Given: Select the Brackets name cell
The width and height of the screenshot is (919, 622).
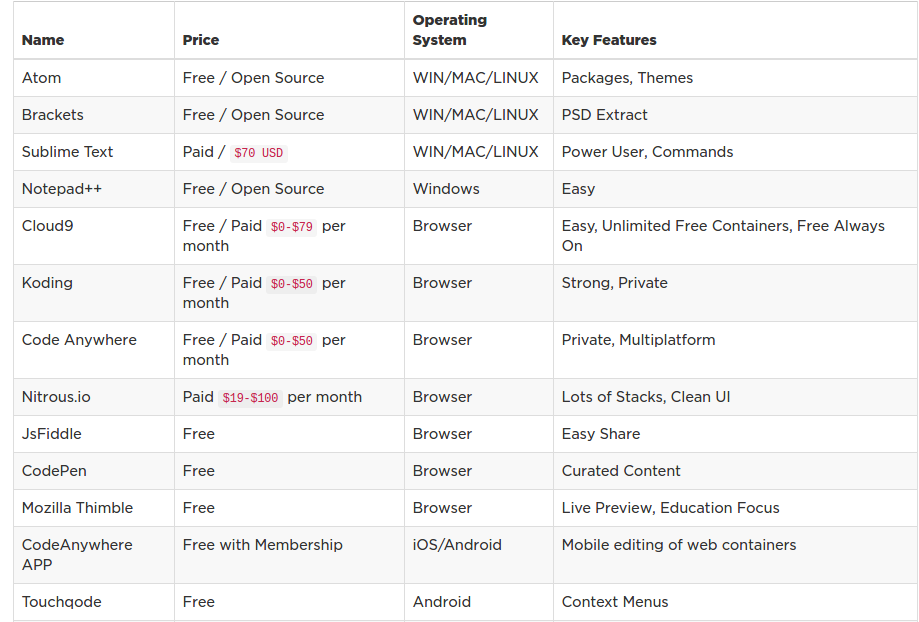Looking at the screenshot, I should (x=53, y=115).
